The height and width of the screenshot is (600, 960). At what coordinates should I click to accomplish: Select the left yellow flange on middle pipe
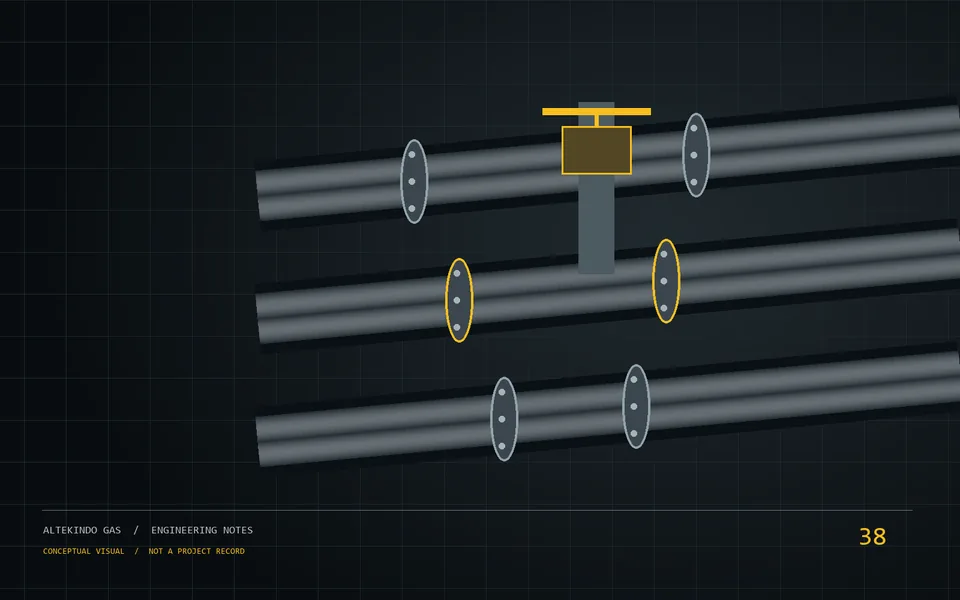[459, 300]
